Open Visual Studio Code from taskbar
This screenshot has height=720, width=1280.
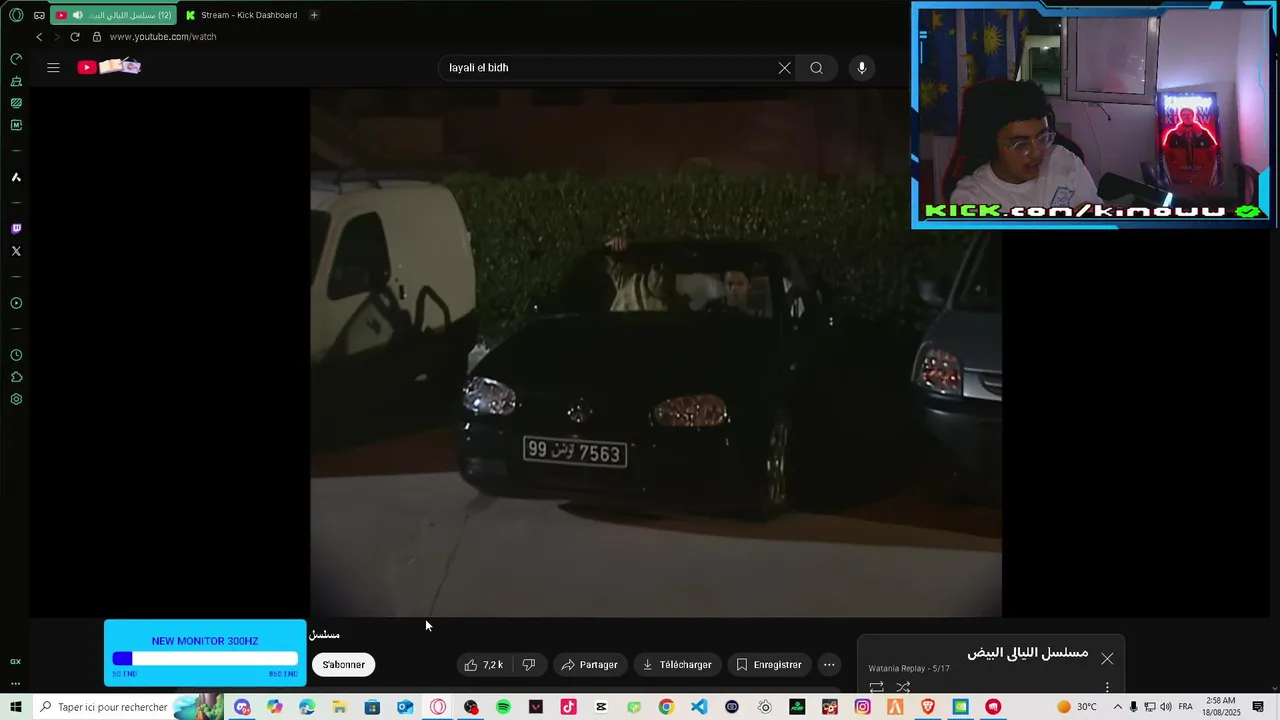click(699, 707)
